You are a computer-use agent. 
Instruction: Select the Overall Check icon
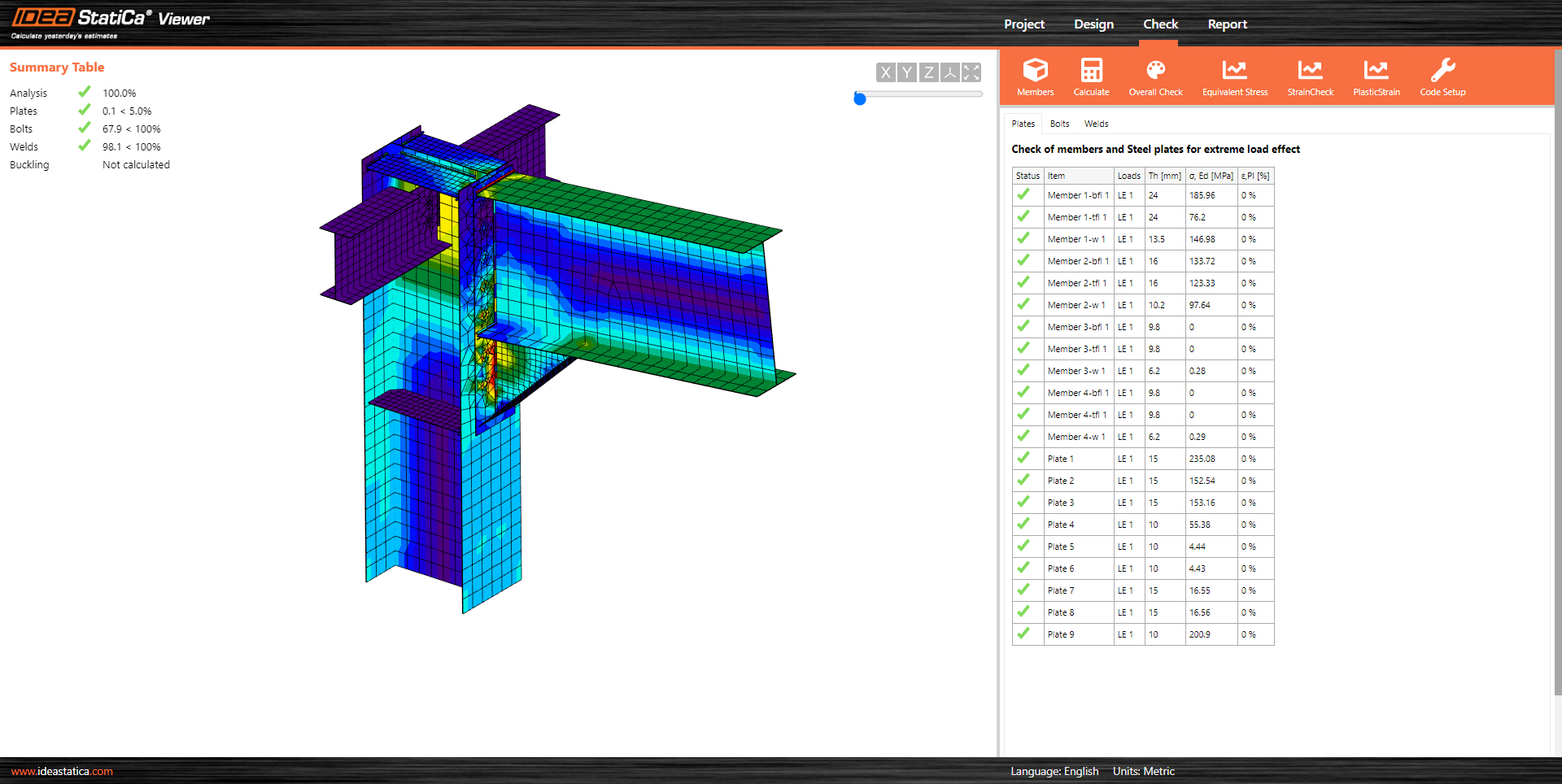[x=1155, y=76]
